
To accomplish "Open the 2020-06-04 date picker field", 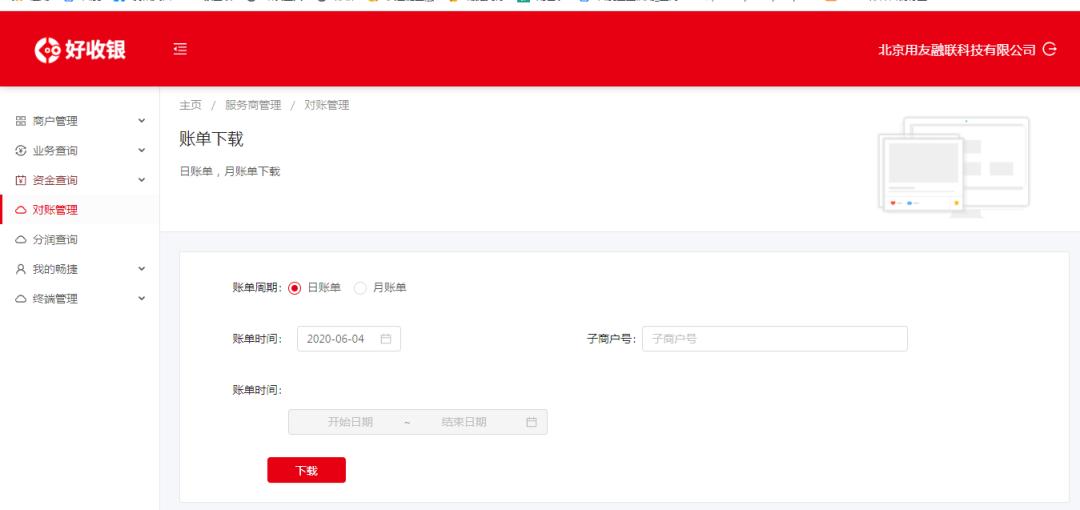I will click(349, 339).
